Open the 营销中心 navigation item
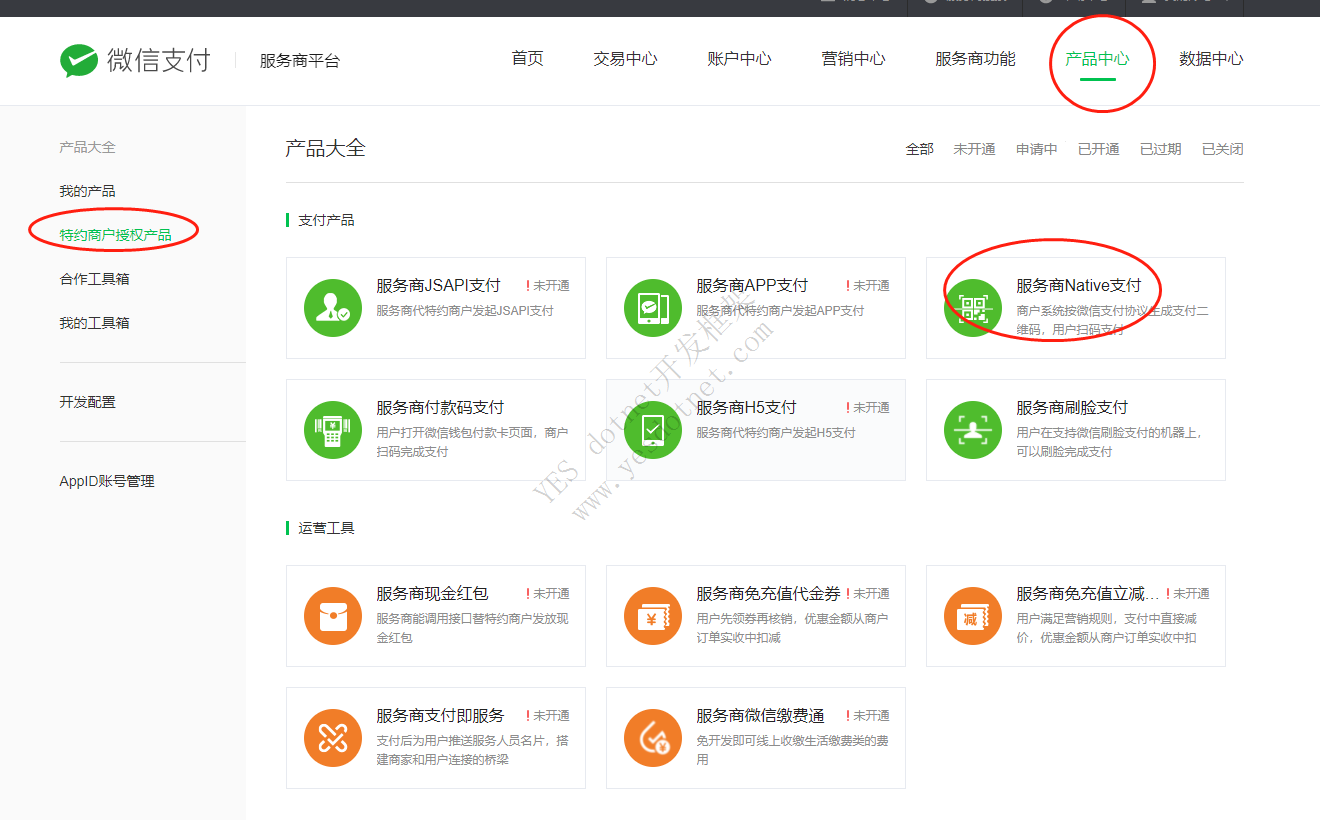This screenshot has width=1320, height=820. (853, 59)
